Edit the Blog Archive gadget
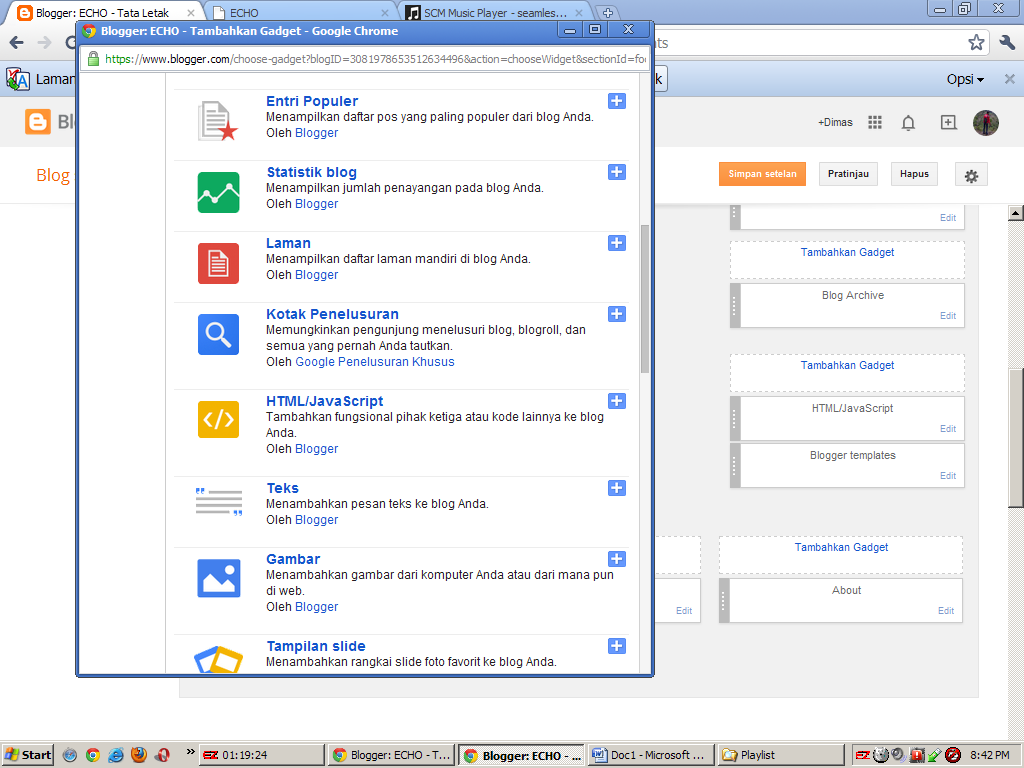Image resolution: width=1024 pixels, height=768 pixels. click(x=948, y=315)
